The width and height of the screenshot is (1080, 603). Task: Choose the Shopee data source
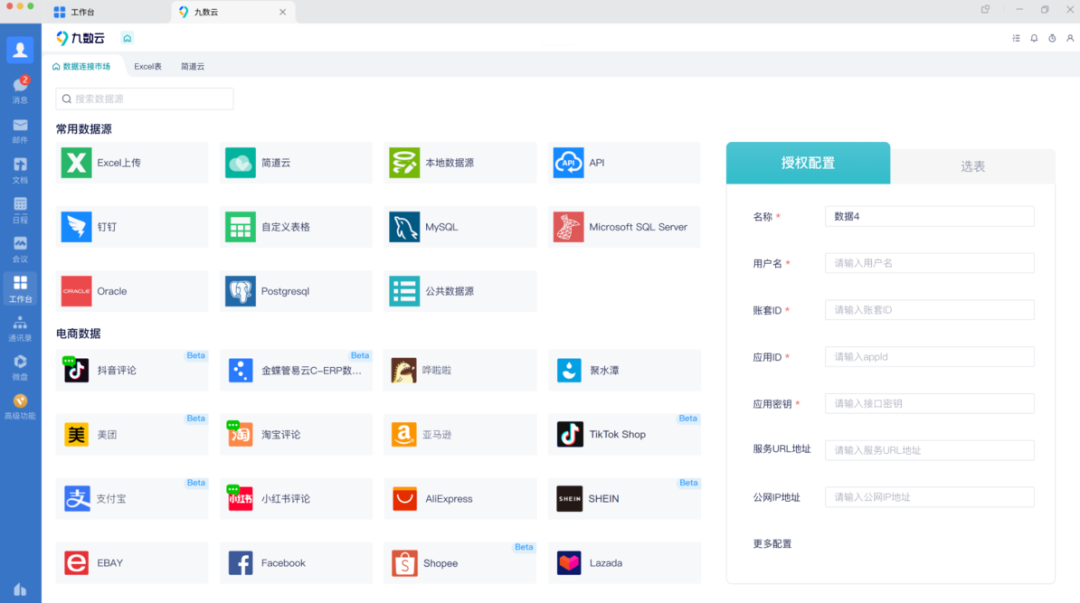[460, 563]
